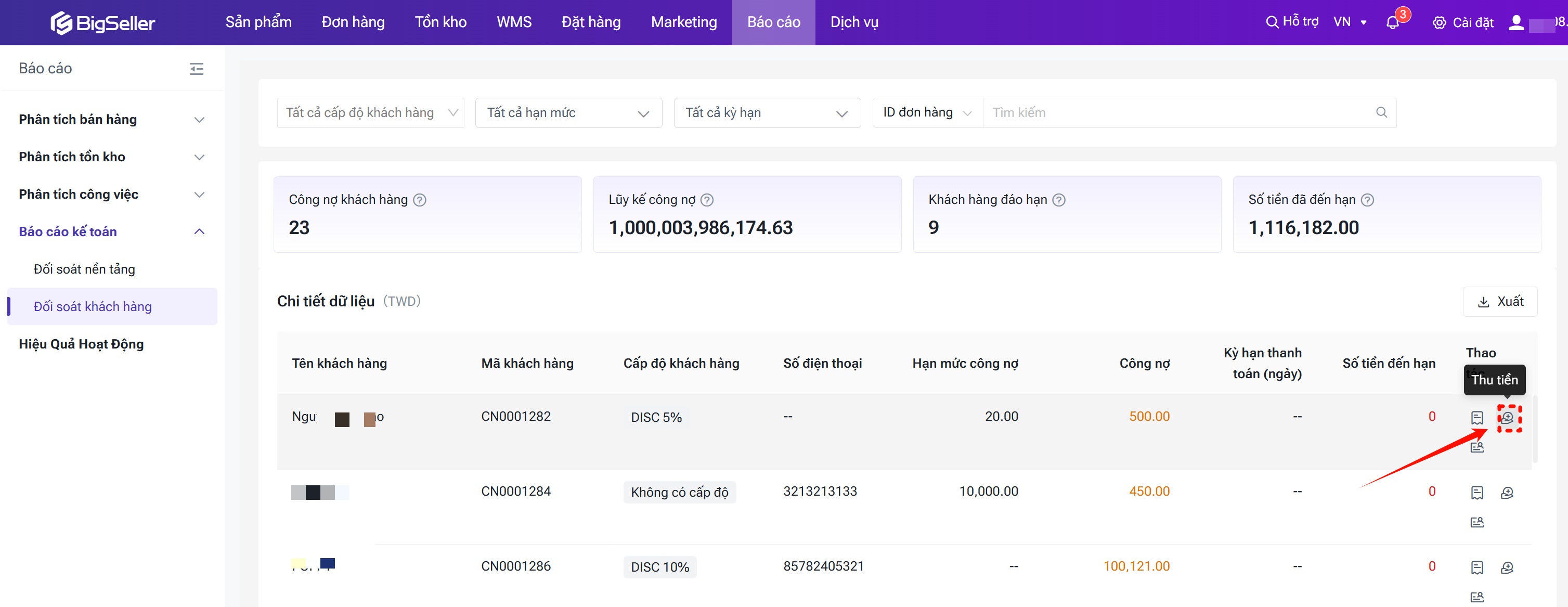Click the collect payment icon for CN0001282

(1507, 418)
